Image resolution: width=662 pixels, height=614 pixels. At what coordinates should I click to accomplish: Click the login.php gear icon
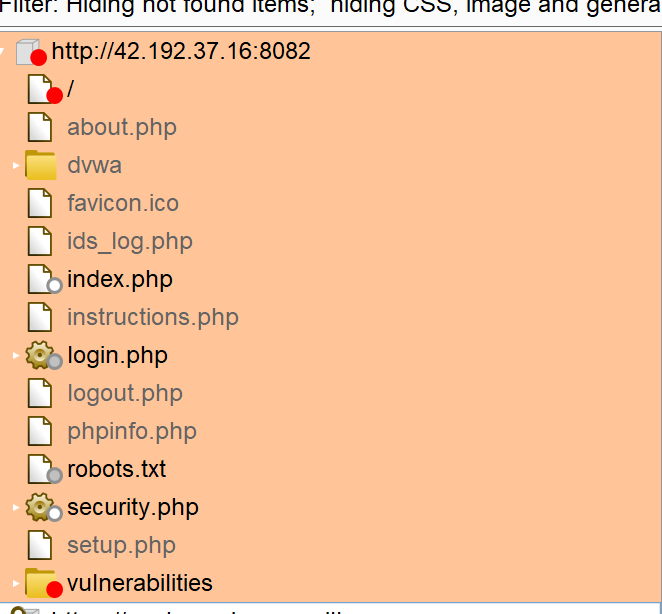[x=43, y=355]
